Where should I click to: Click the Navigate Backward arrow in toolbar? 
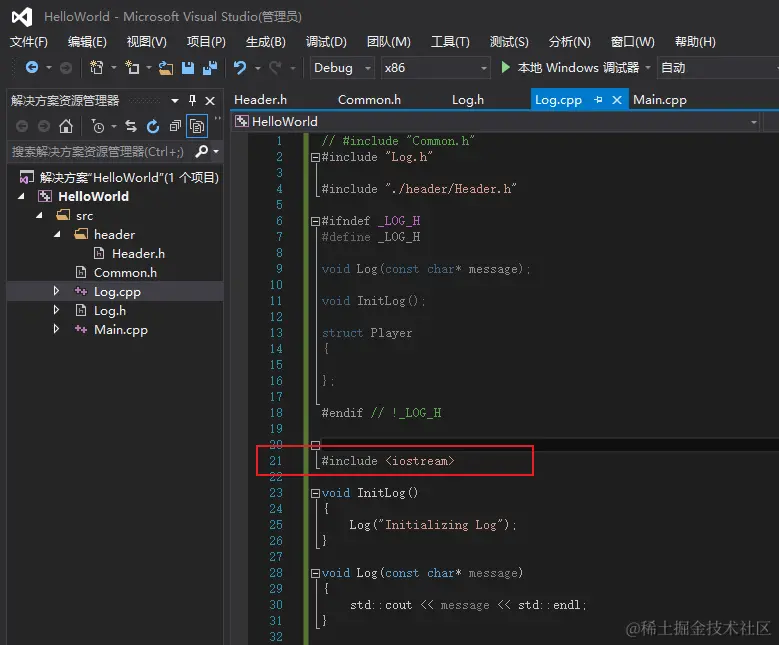pos(32,67)
